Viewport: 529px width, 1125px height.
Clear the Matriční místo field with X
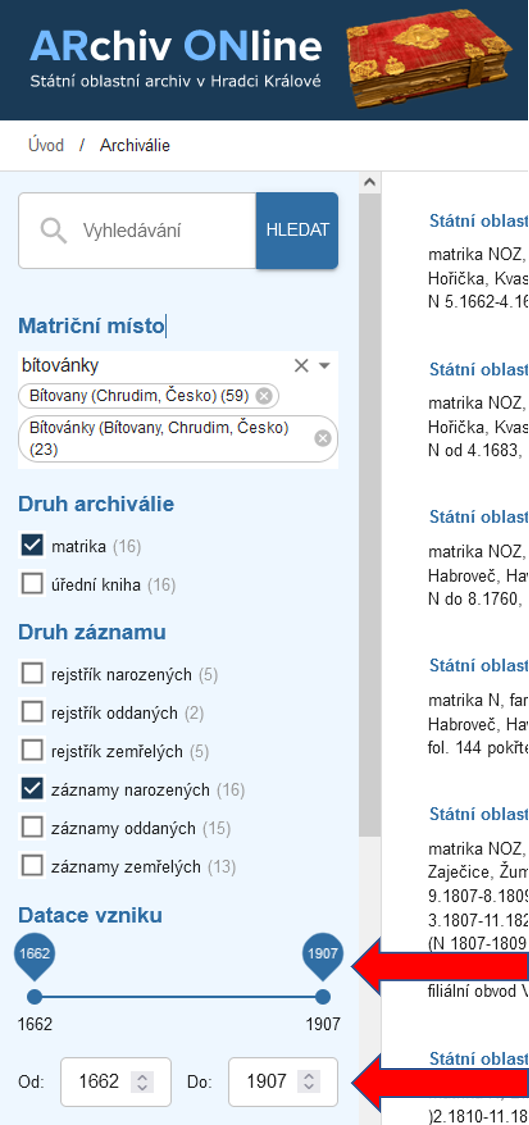[x=301, y=366]
